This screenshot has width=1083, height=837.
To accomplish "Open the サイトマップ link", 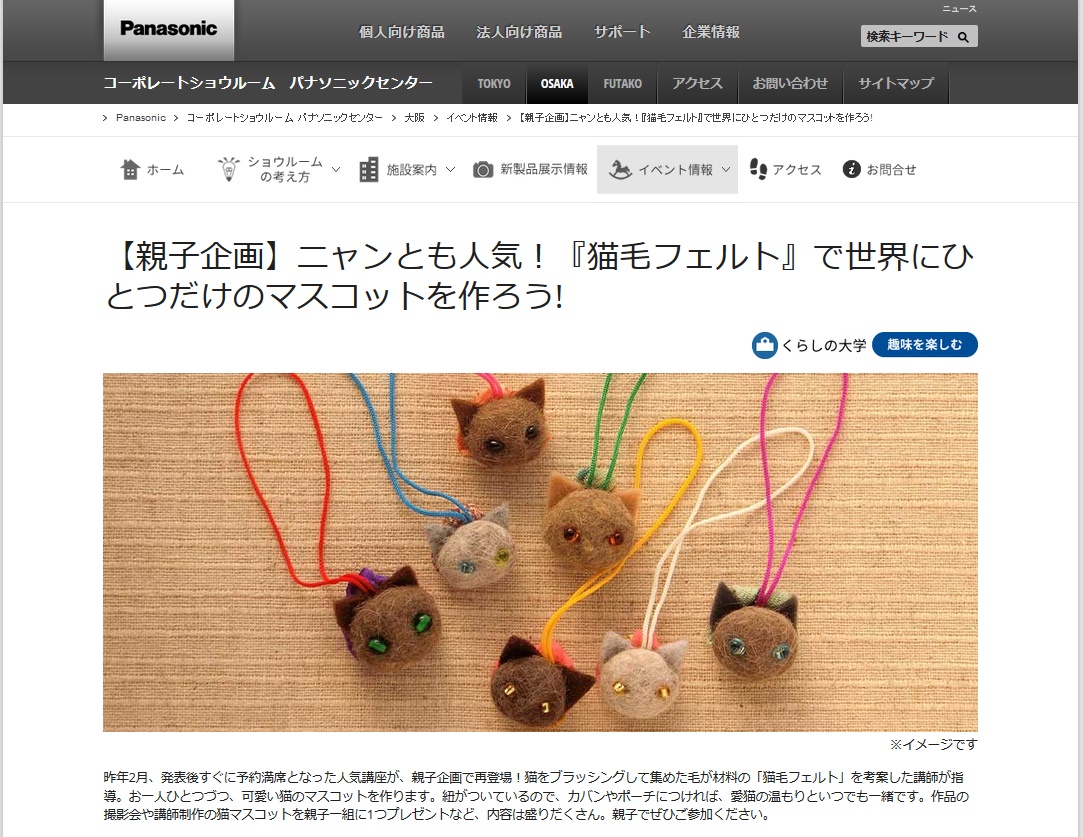I will click(896, 84).
